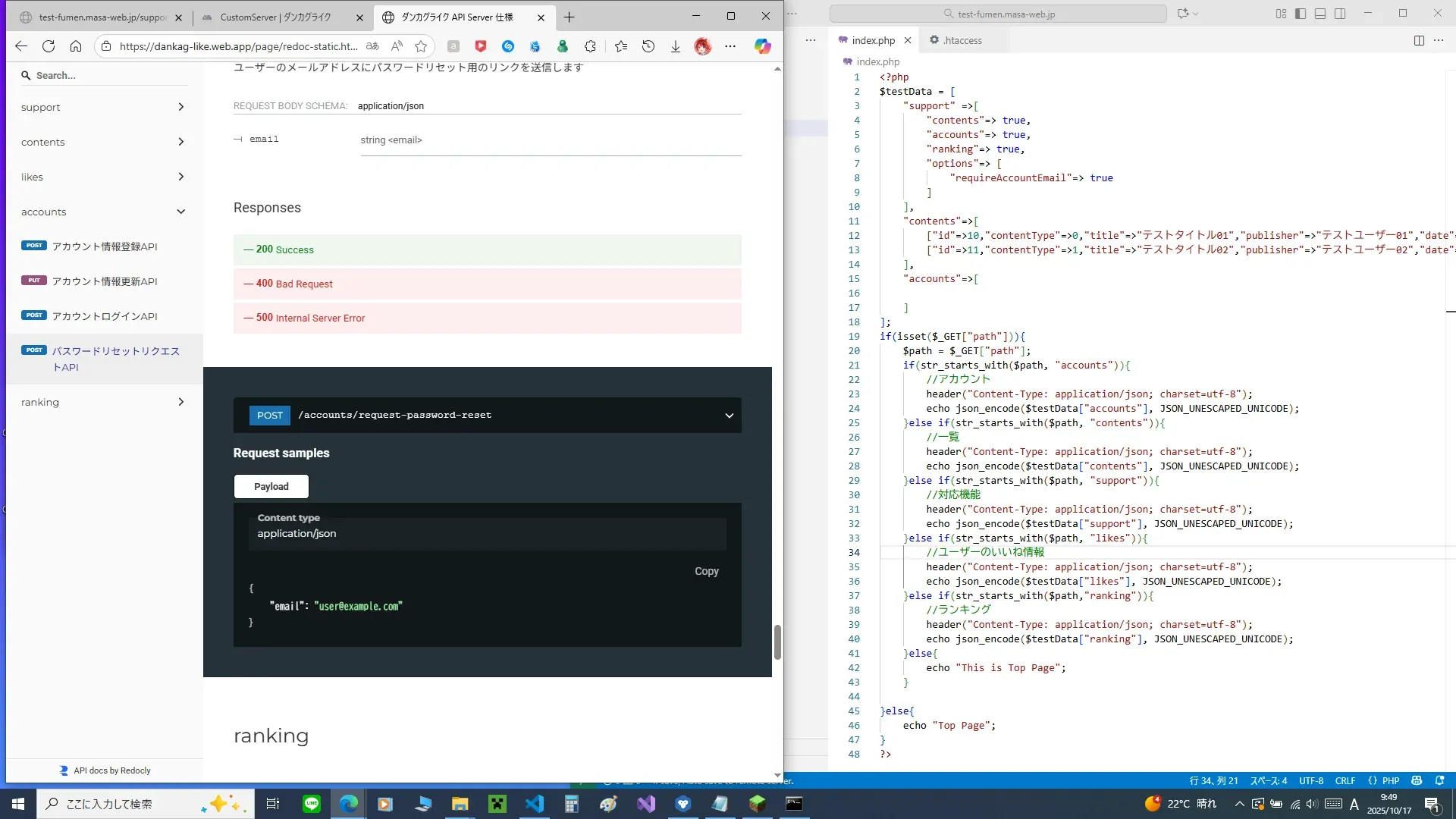The image size is (1456, 819).
Task: Click the API docs search field
Action: pyautogui.click(x=106, y=75)
